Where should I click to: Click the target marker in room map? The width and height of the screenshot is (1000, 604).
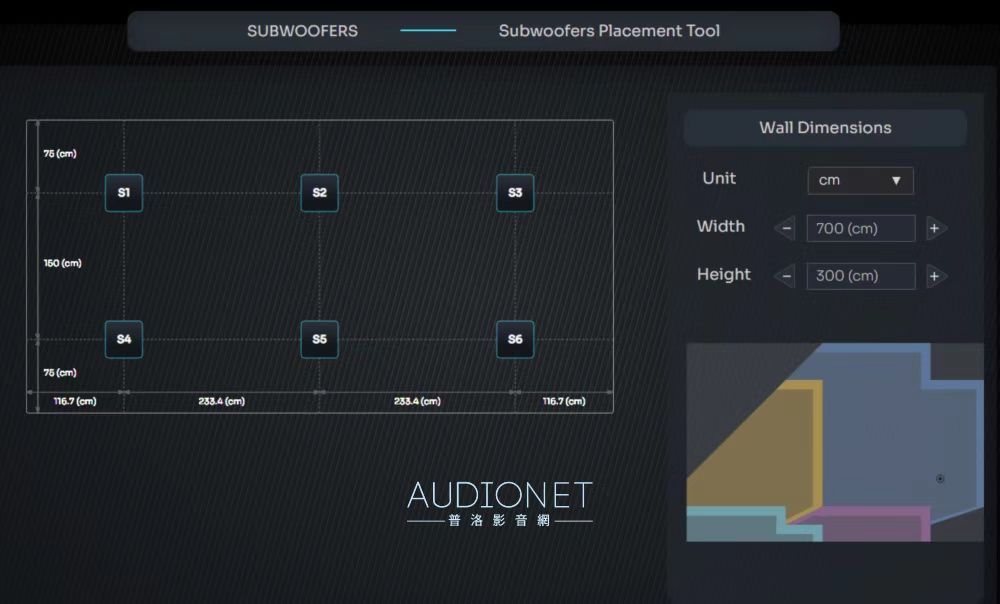point(940,479)
